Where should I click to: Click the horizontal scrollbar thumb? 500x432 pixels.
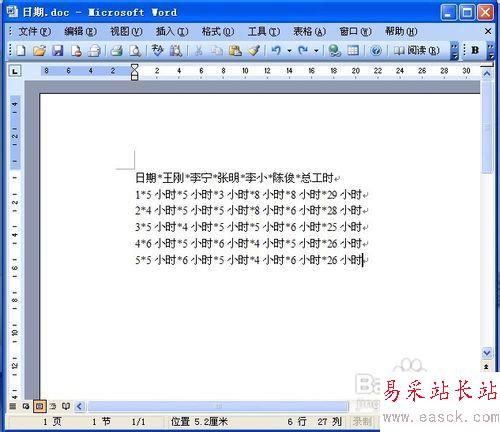click(x=218, y=406)
